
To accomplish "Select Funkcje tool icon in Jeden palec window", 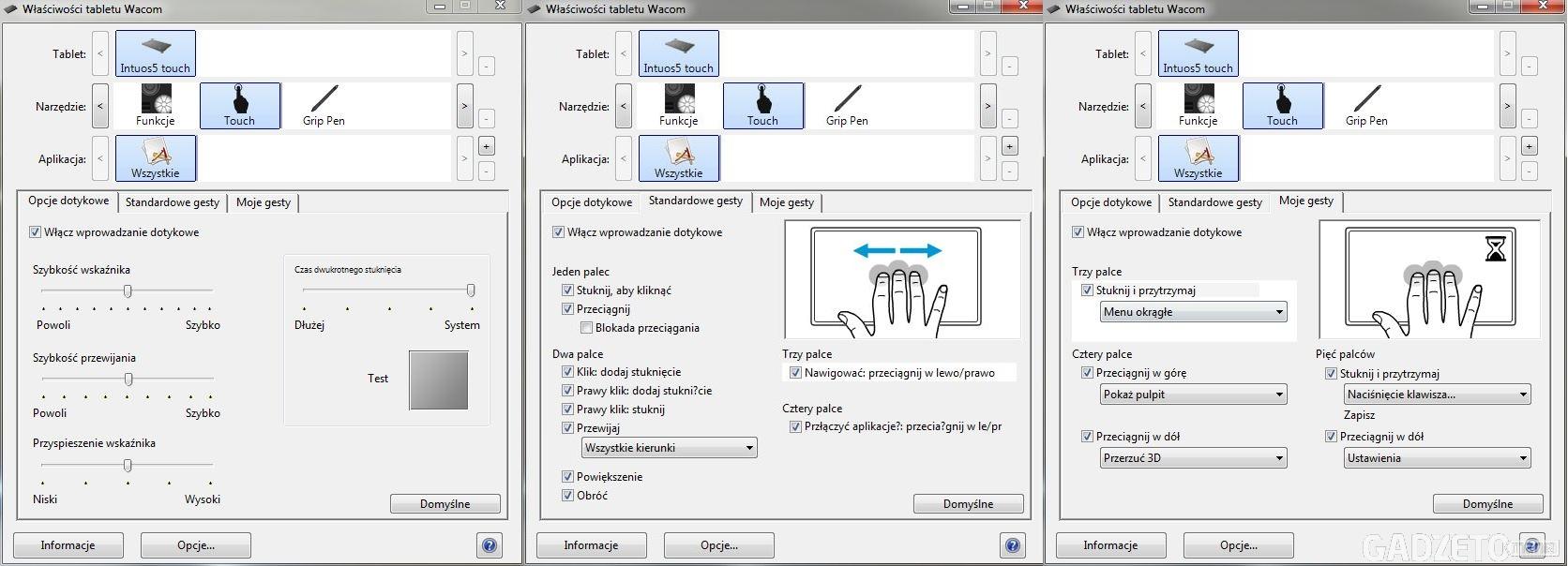I will pyautogui.click(x=678, y=106).
